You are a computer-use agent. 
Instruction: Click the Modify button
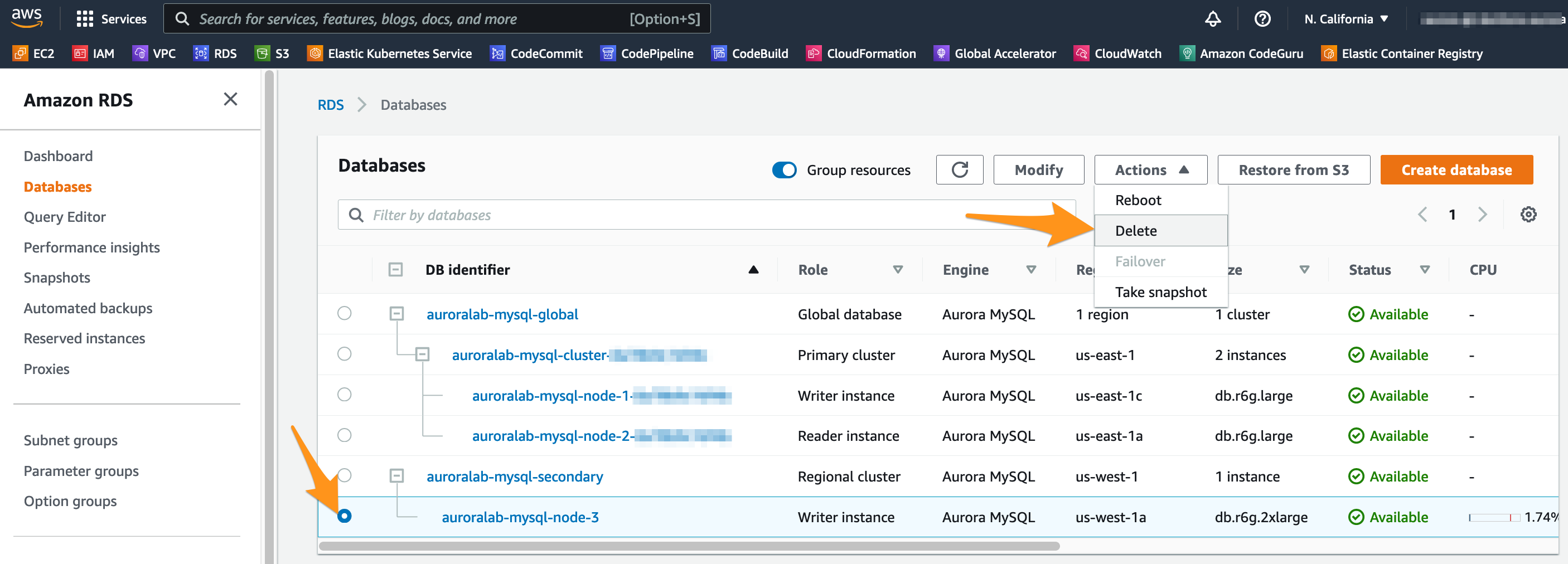(1038, 170)
